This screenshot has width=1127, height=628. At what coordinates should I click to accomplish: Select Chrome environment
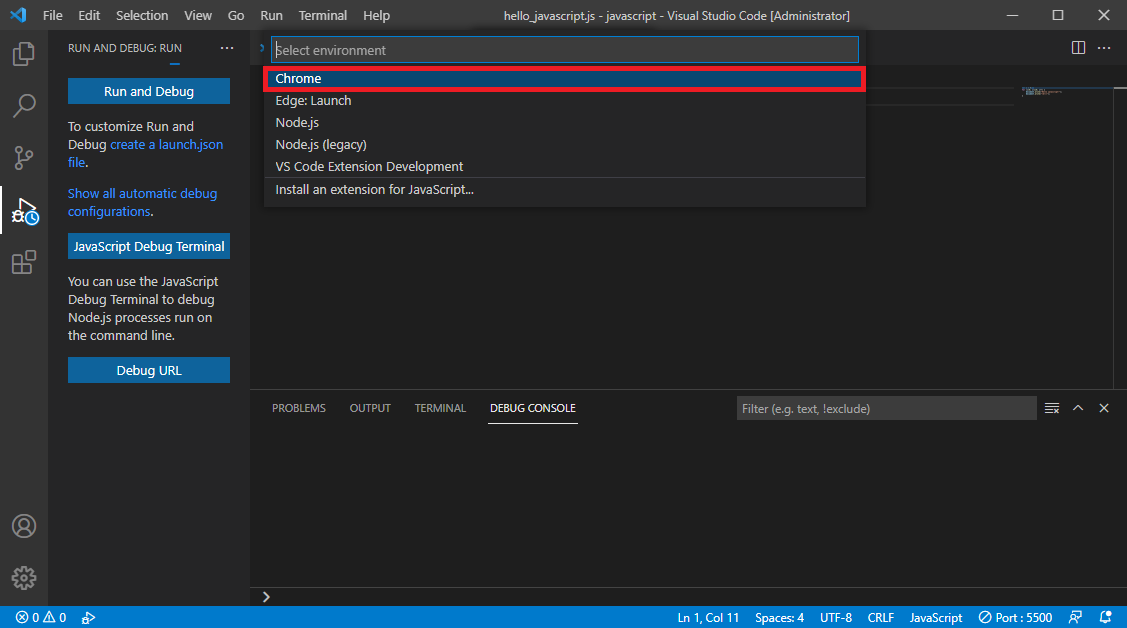click(564, 78)
